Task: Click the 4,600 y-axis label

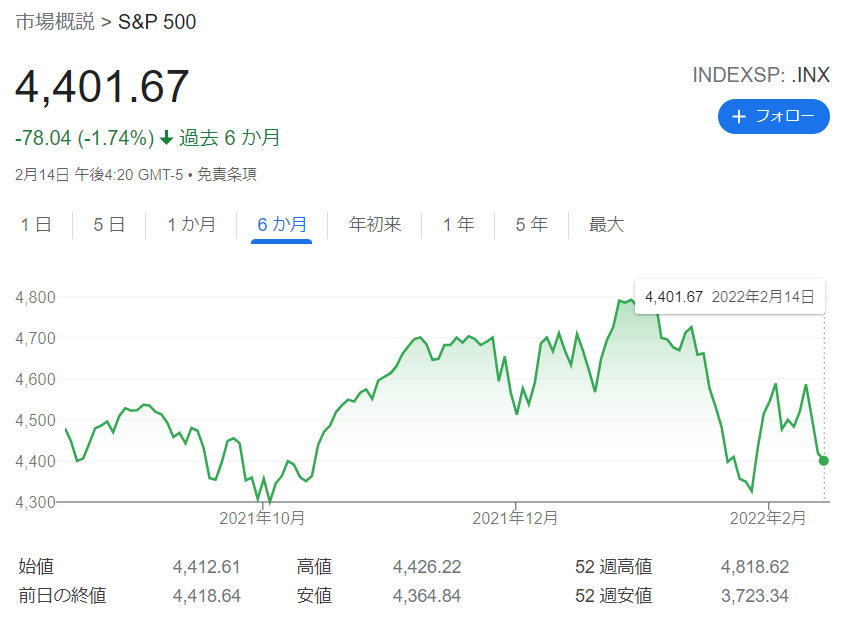Action: tap(35, 379)
